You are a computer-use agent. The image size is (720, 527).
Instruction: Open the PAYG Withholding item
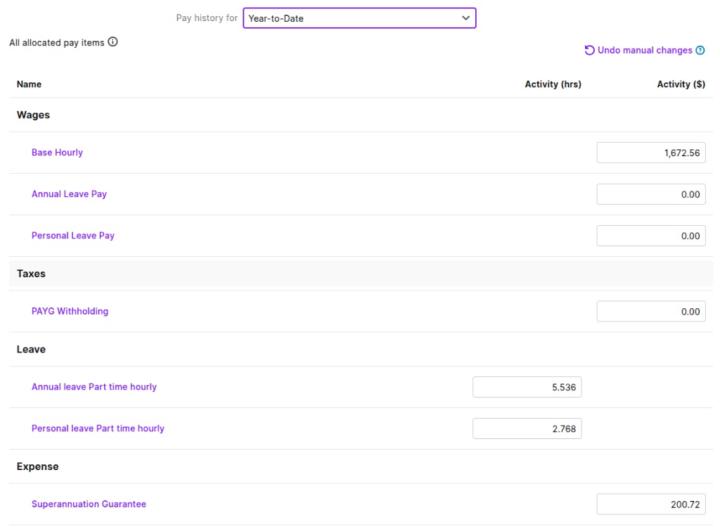(x=70, y=311)
